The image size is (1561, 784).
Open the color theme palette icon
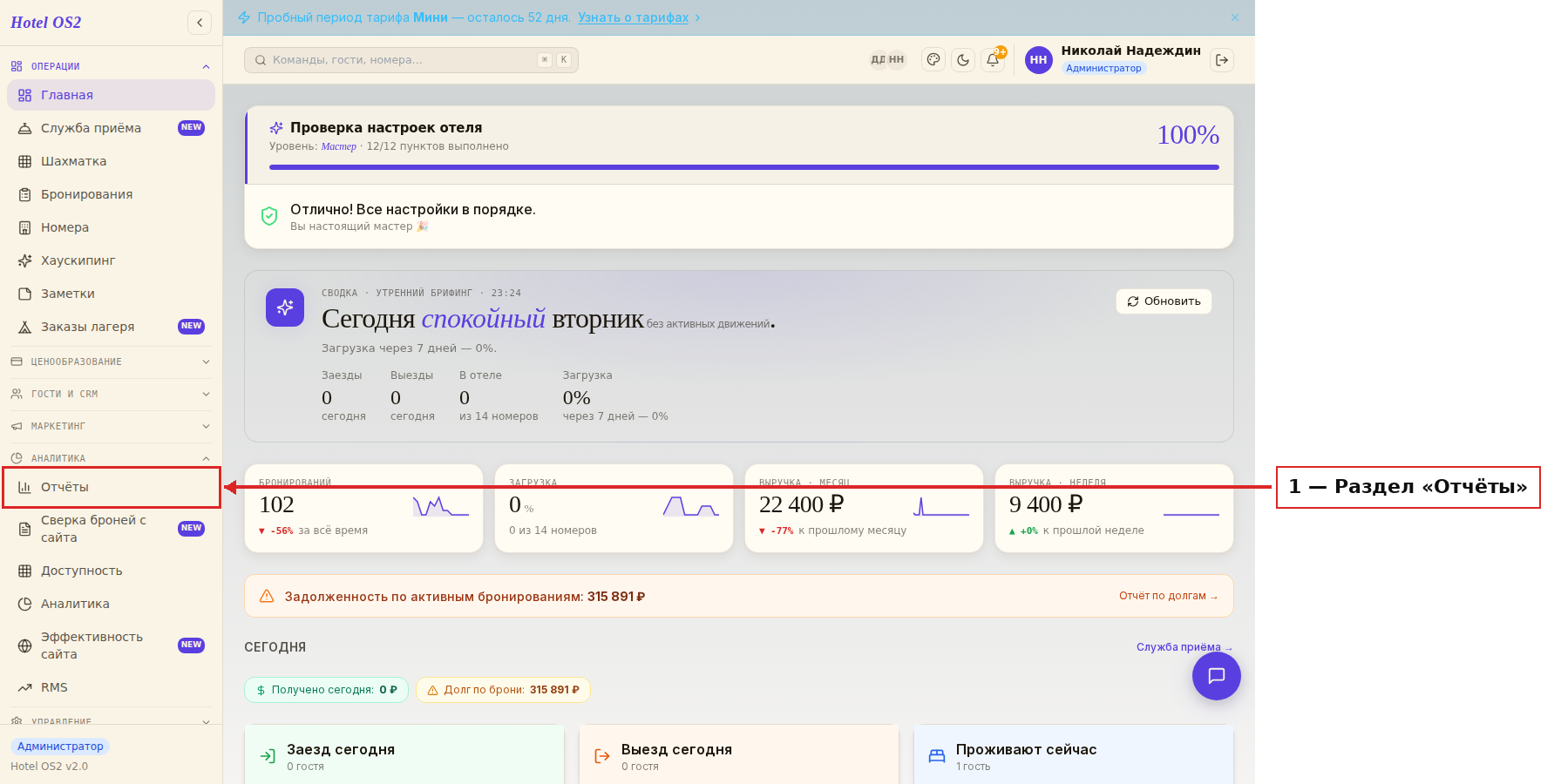933,60
